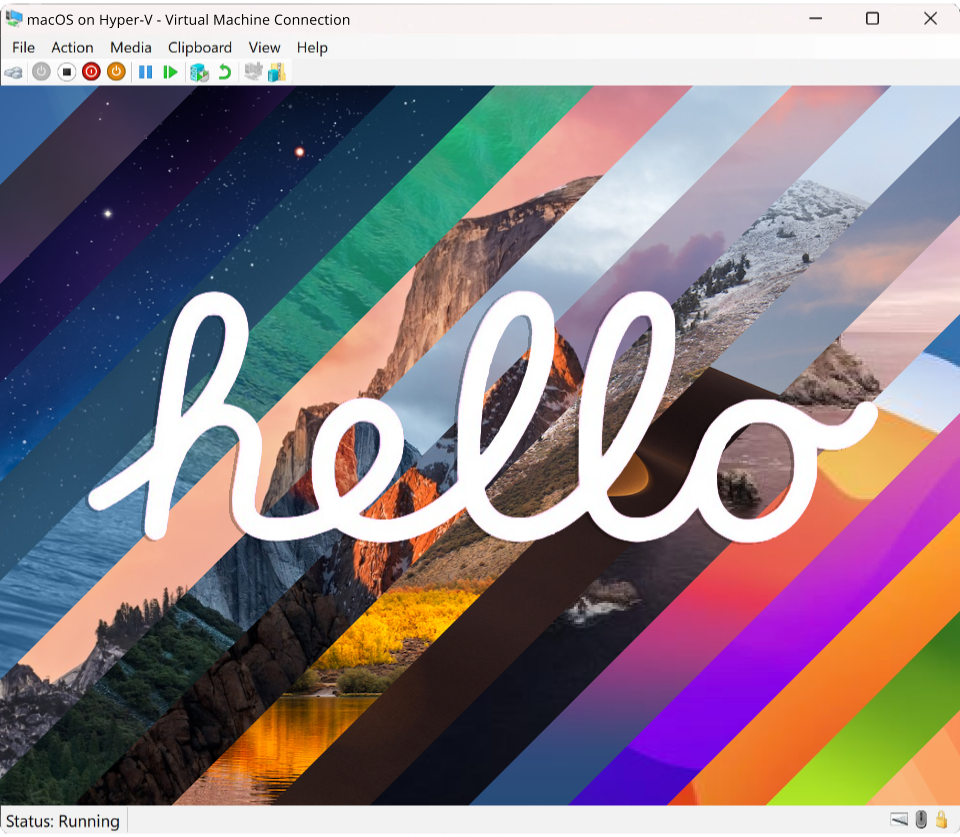Click the VM window title bar app icon

13,19
